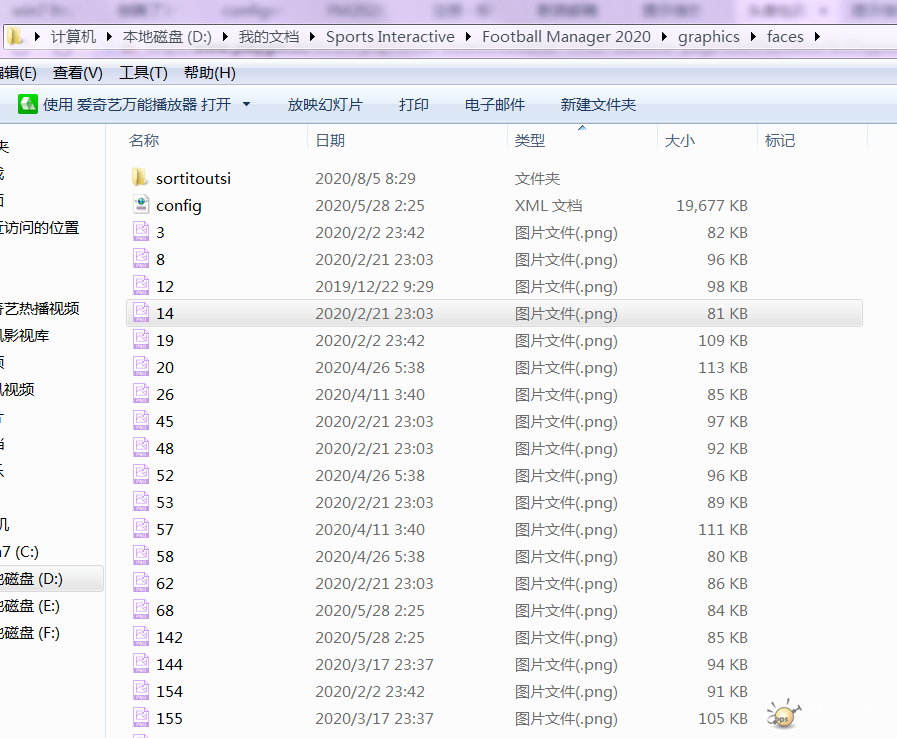Expand arrow after faces breadcrumb

[x=817, y=37]
